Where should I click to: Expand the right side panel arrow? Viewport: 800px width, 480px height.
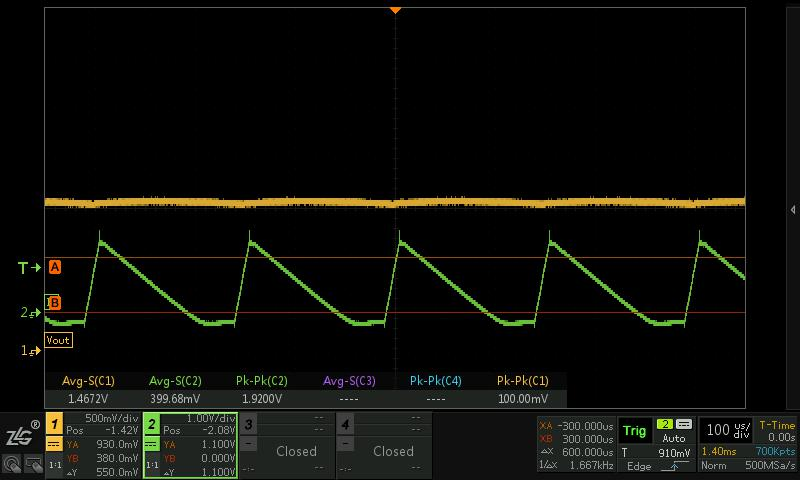[792, 210]
